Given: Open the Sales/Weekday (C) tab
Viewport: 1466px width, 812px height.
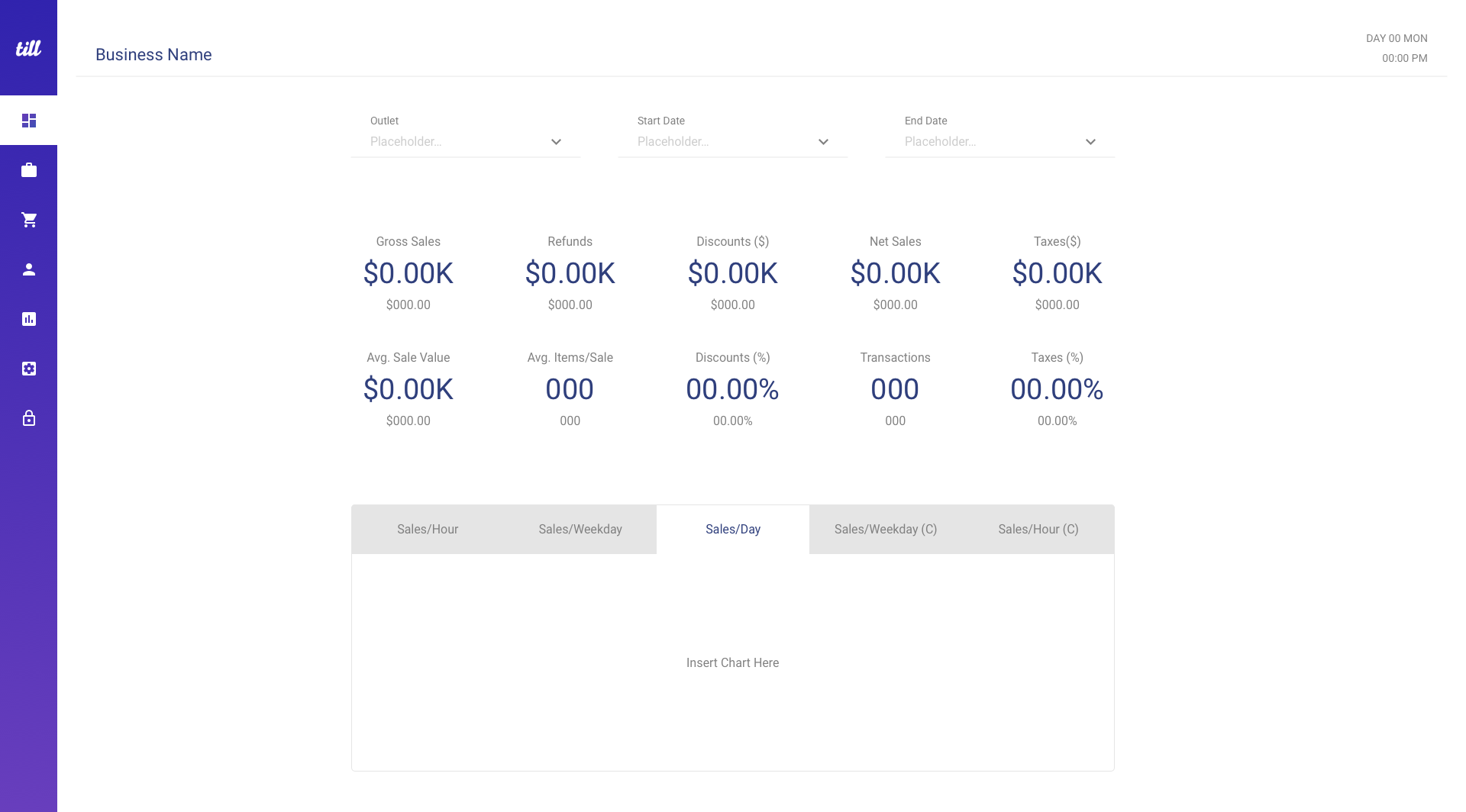Looking at the screenshot, I should [x=886, y=530].
